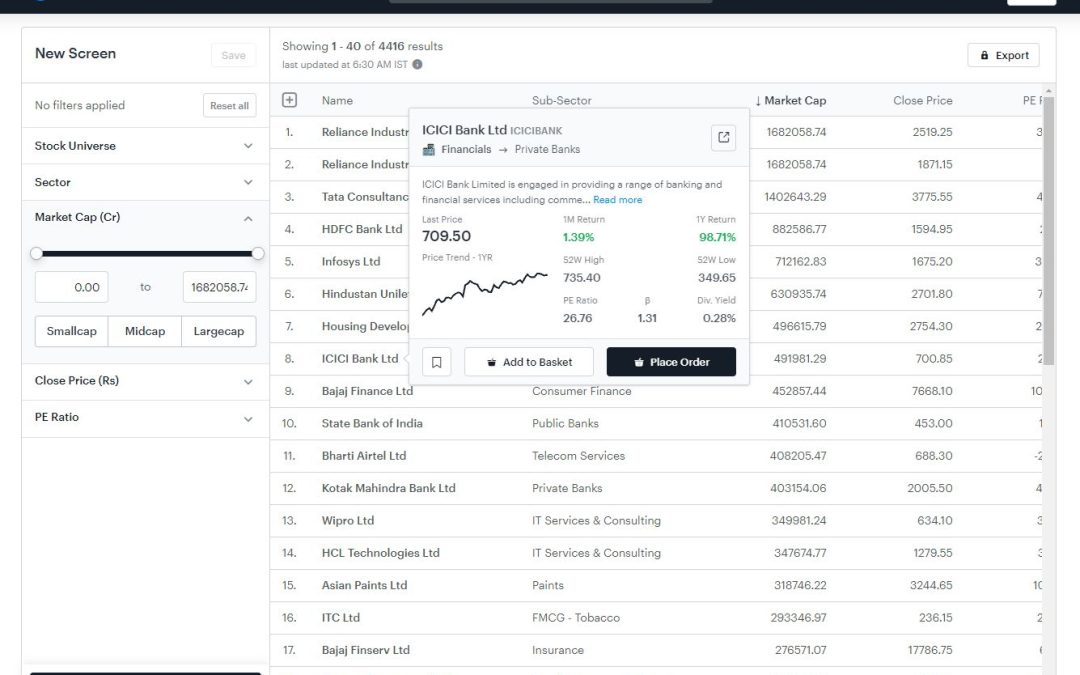Click Hindustan Unilever row name

click(x=365, y=294)
